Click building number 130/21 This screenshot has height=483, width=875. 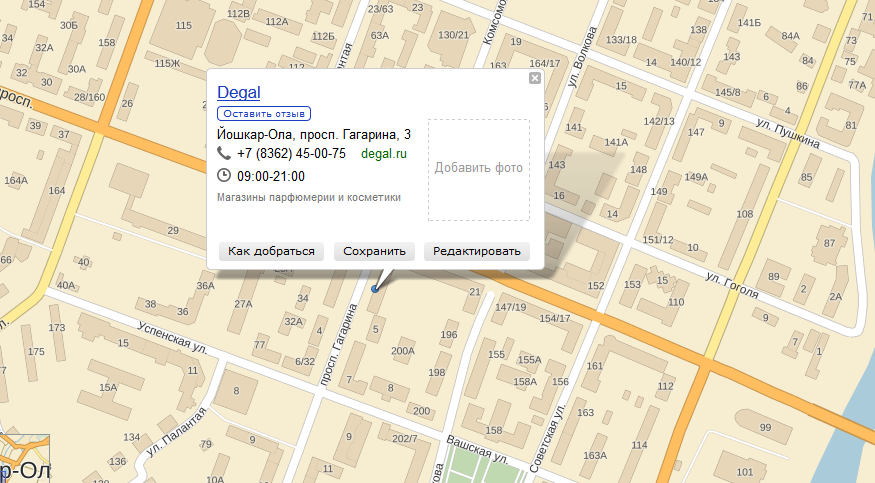[453, 35]
